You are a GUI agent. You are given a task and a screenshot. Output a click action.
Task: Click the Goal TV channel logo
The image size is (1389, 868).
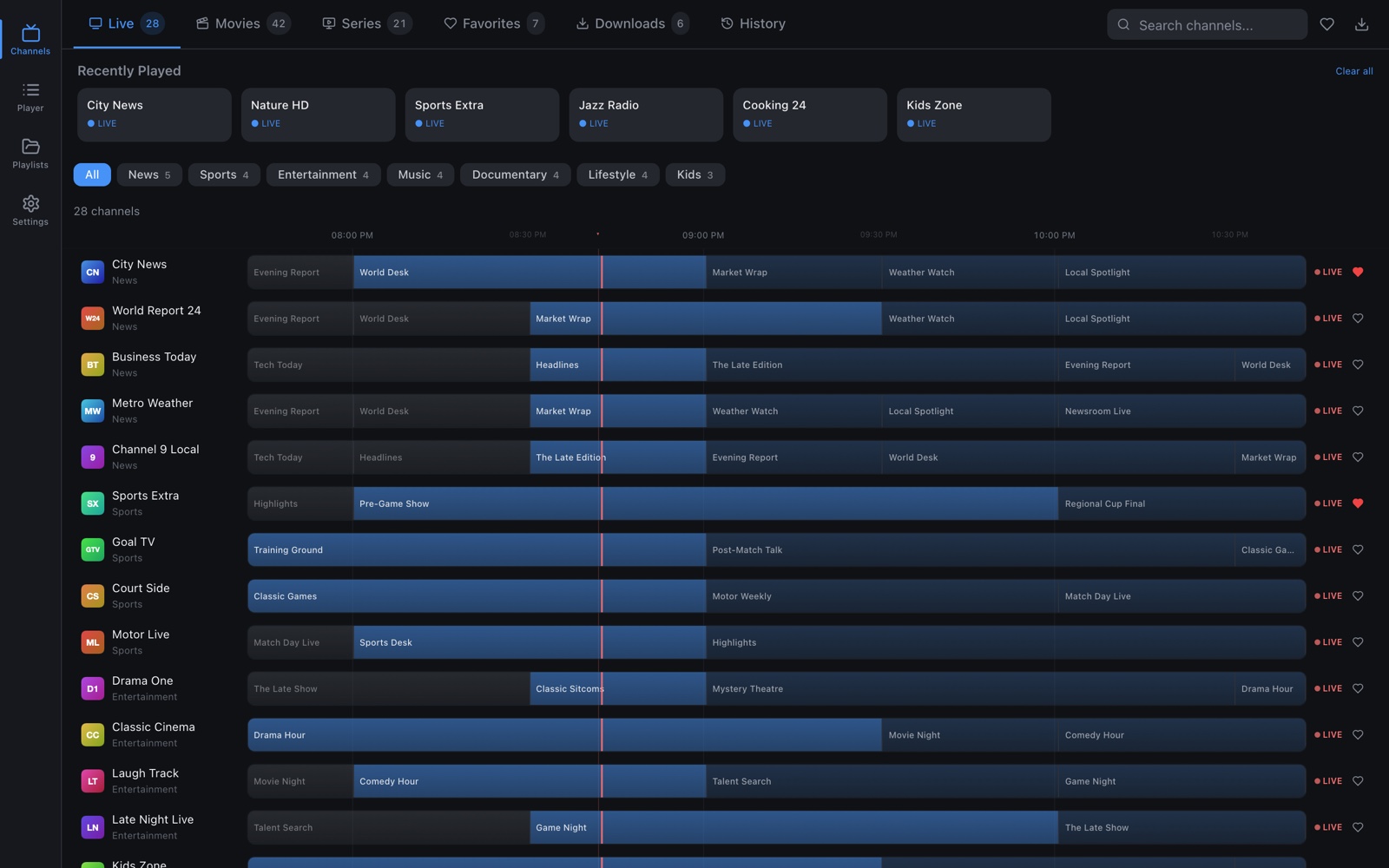click(93, 550)
